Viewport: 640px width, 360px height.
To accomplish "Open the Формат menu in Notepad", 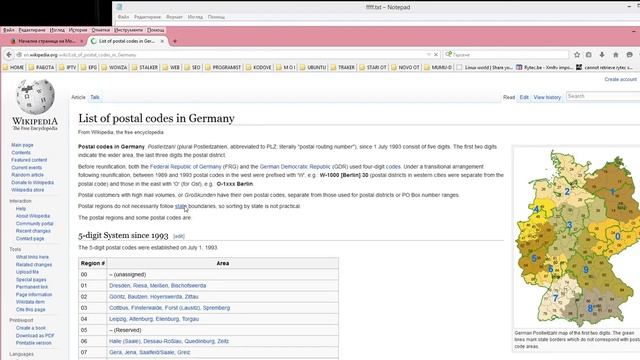I will tap(174, 17).
